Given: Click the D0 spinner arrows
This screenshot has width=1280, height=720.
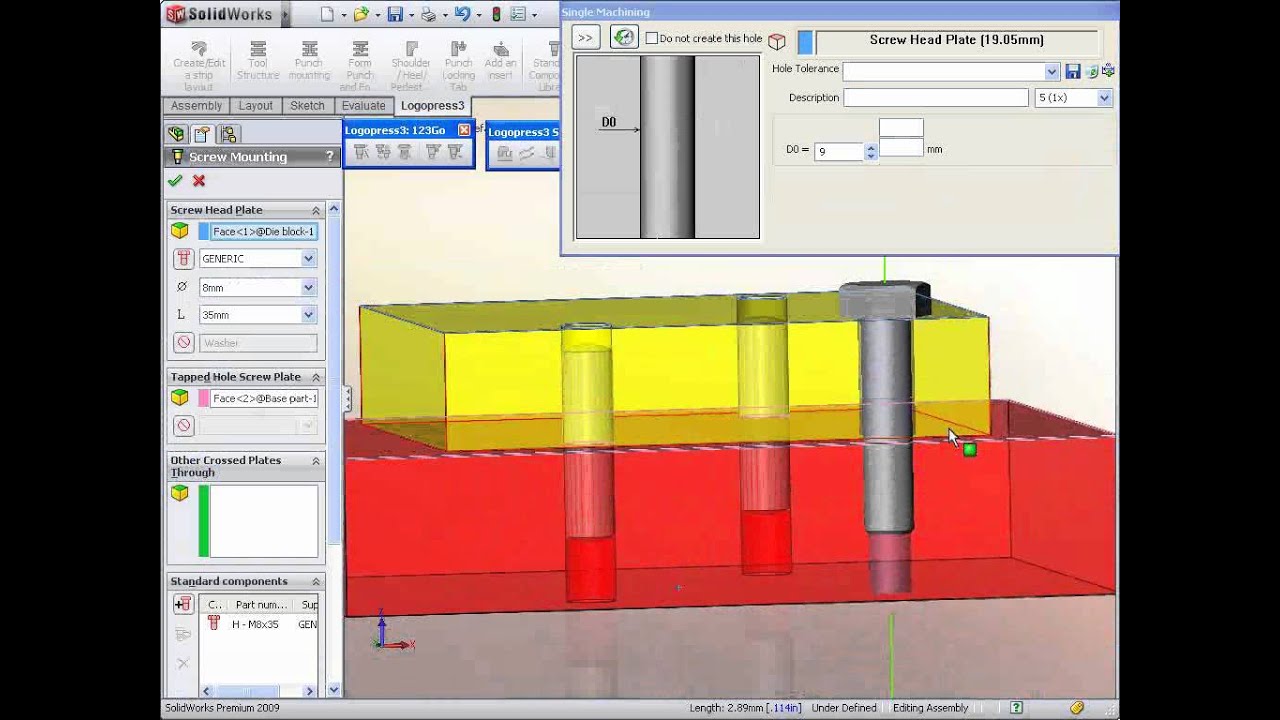Looking at the screenshot, I should [x=871, y=151].
